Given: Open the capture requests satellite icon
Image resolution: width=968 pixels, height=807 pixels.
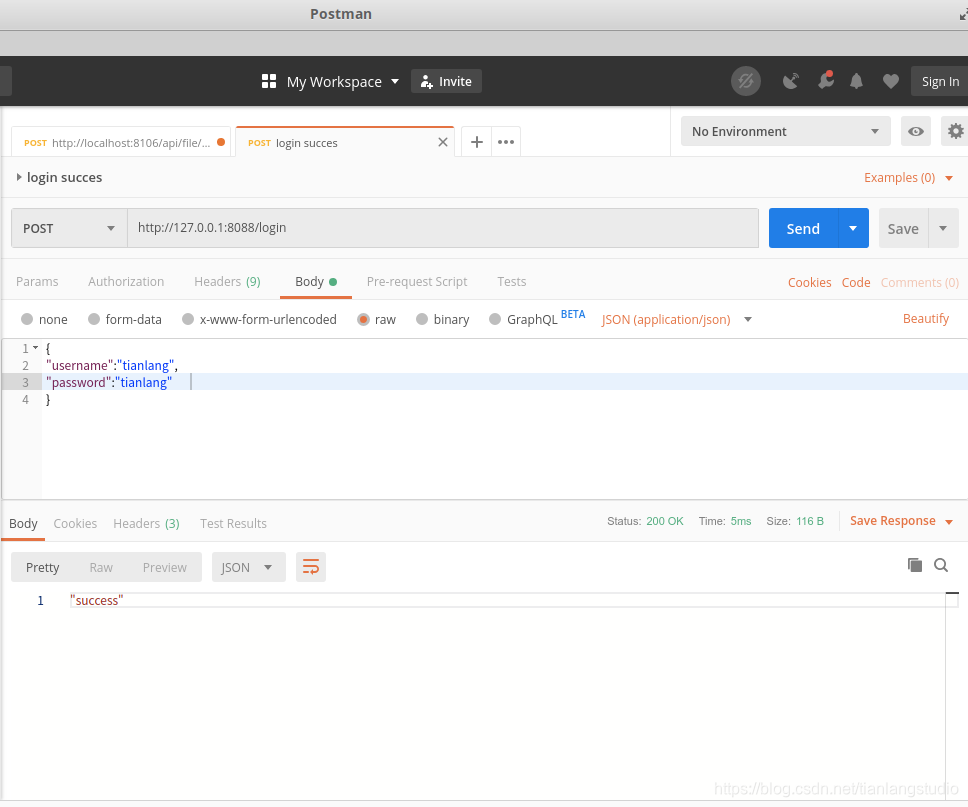Looking at the screenshot, I should coord(790,82).
